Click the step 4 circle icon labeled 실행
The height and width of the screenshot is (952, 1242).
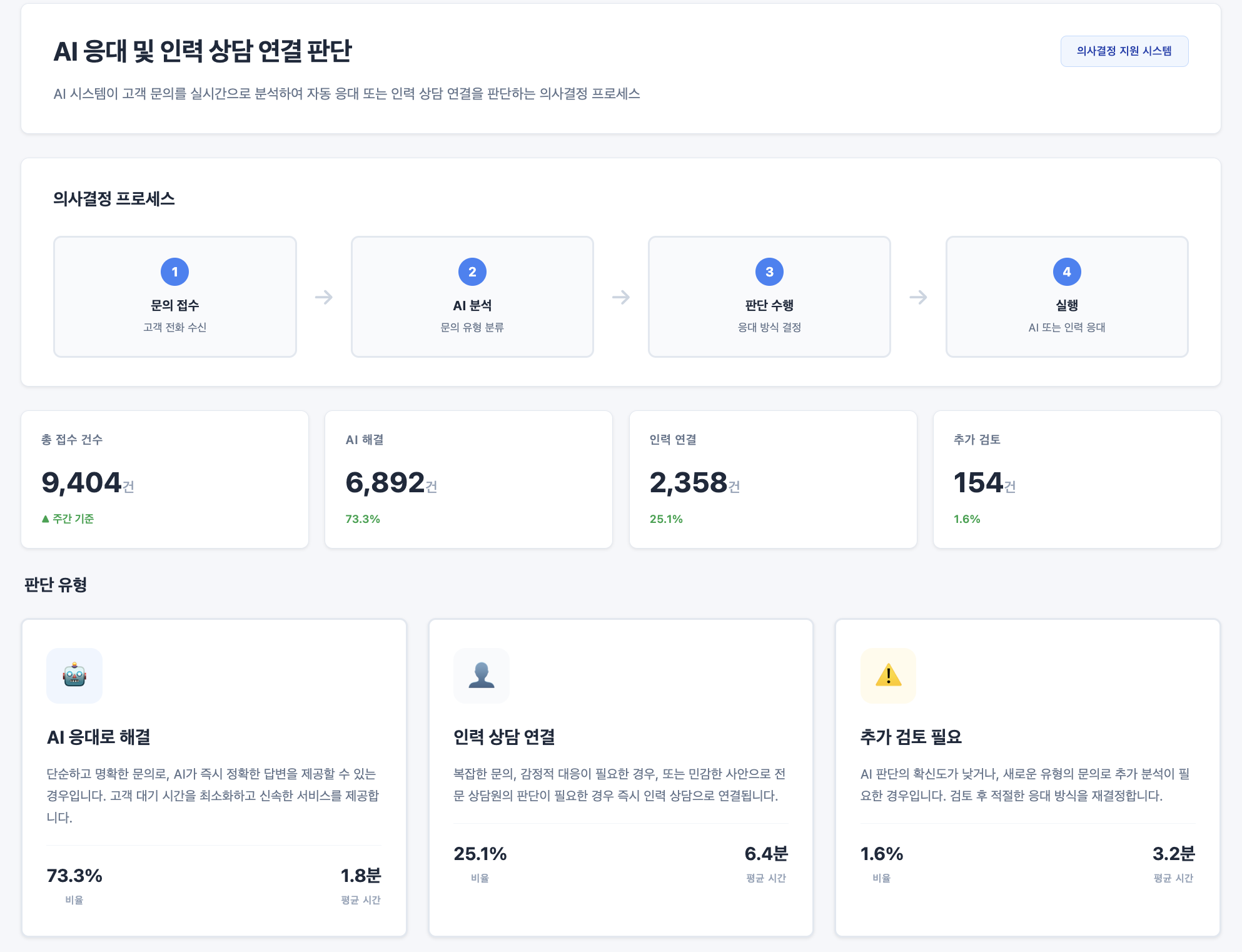[1067, 271]
